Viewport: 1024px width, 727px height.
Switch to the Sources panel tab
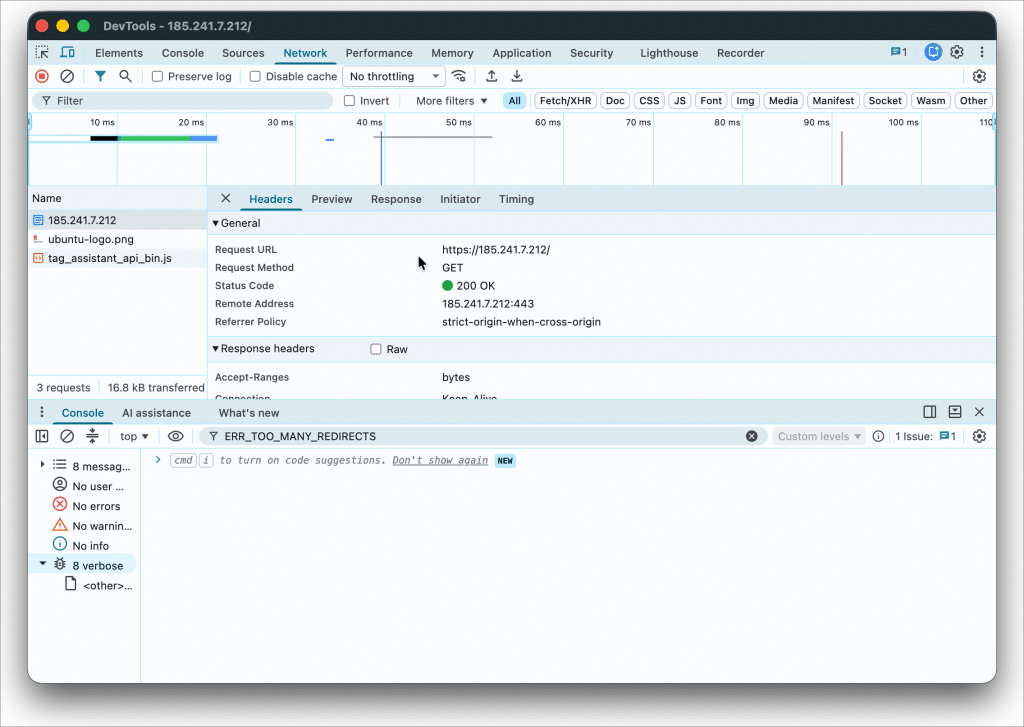point(243,53)
